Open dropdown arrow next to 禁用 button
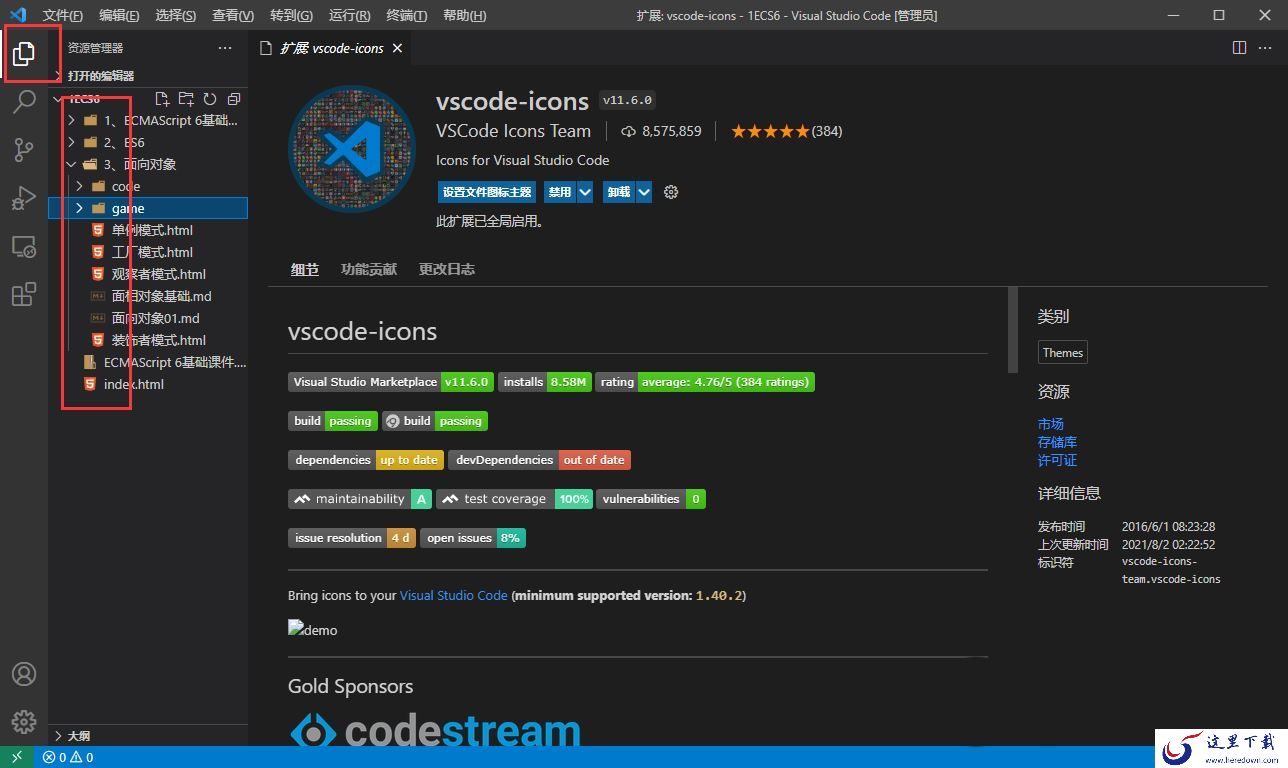 tap(585, 192)
